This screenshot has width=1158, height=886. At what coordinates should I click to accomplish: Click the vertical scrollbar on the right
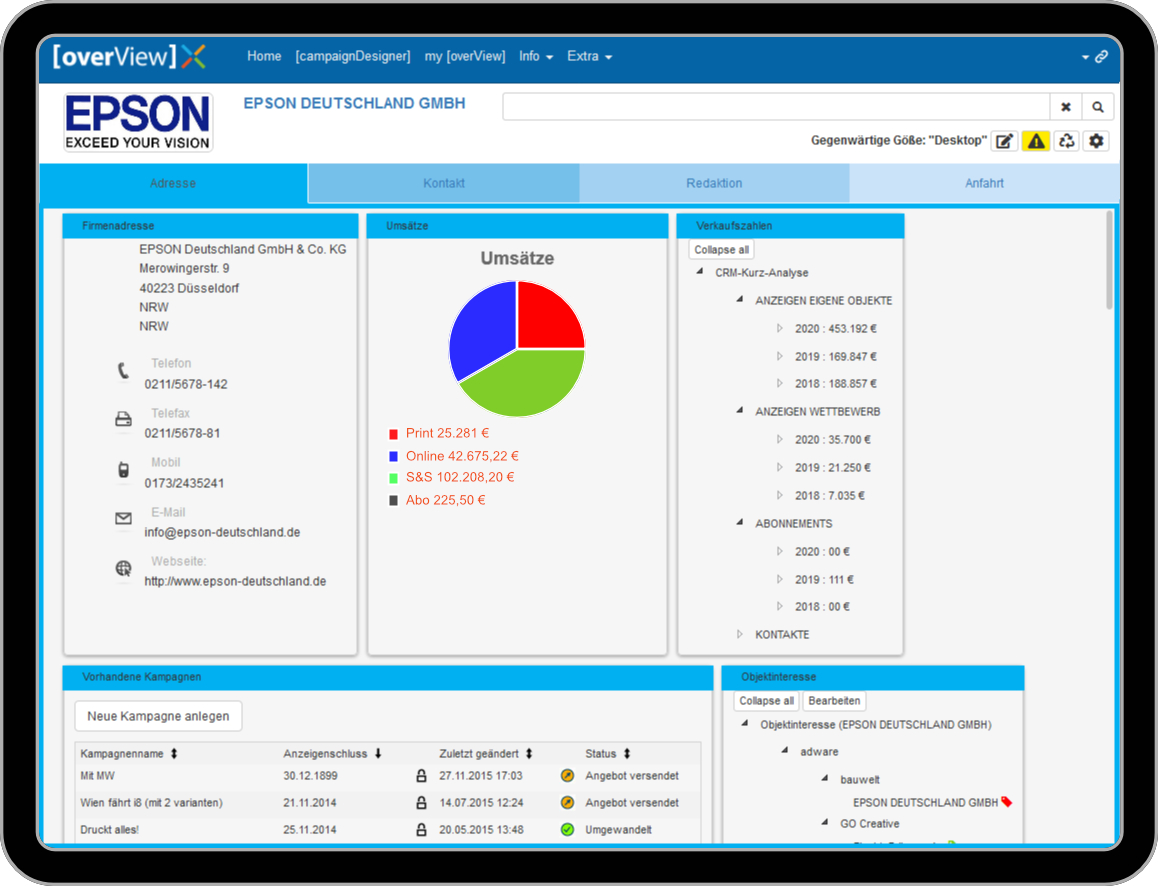(x=1109, y=260)
